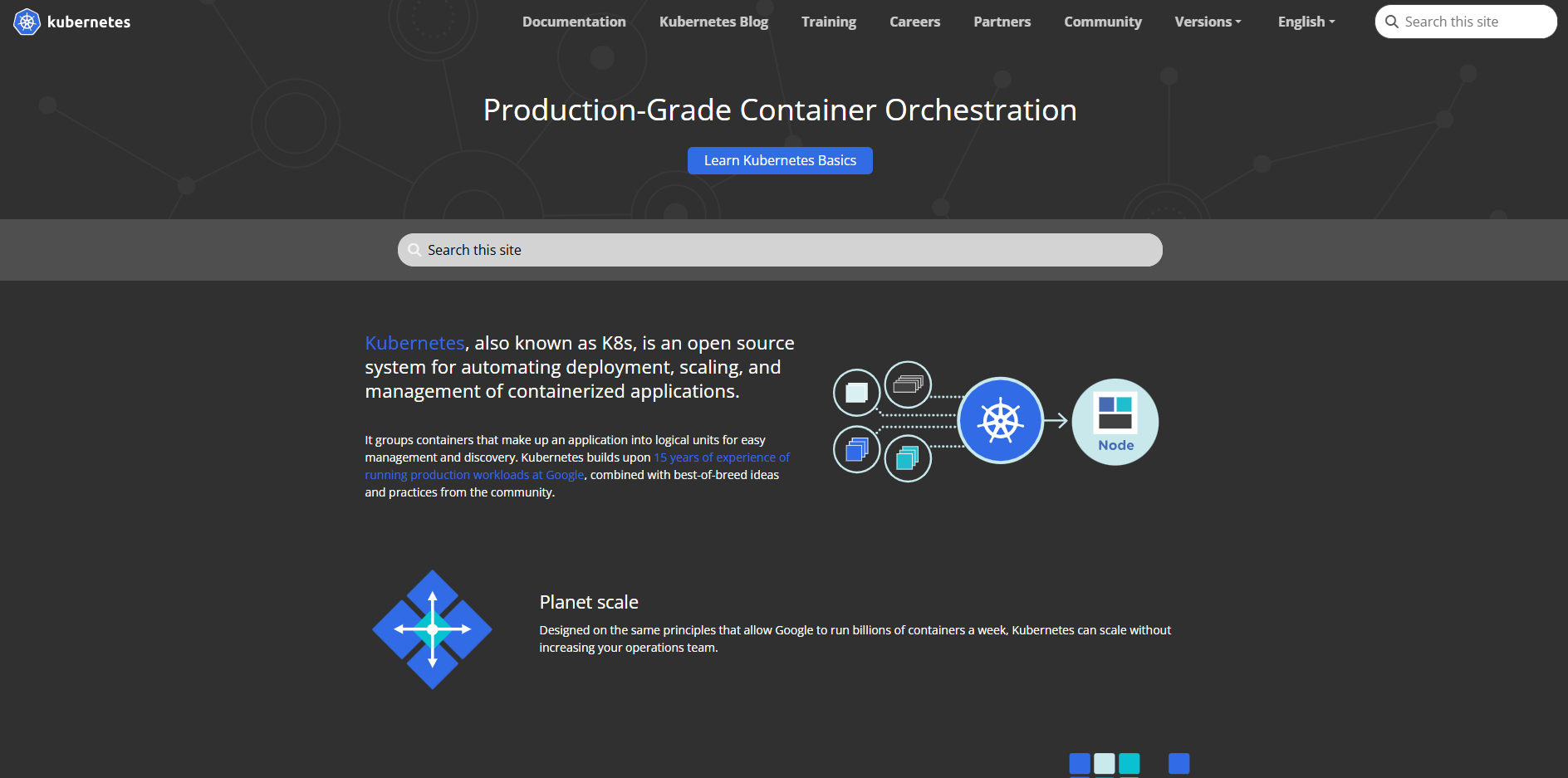The image size is (1568, 778).
Task: Click the Planet scale compass icon
Action: 432,629
